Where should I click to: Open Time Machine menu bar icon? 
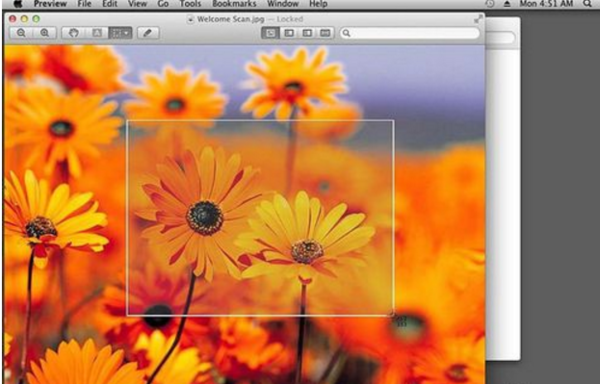(489, 4)
